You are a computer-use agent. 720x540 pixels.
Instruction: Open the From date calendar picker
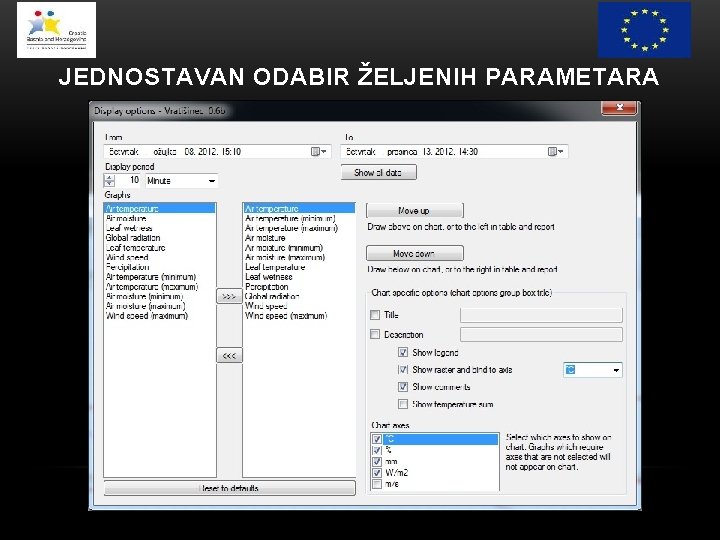coord(319,152)
